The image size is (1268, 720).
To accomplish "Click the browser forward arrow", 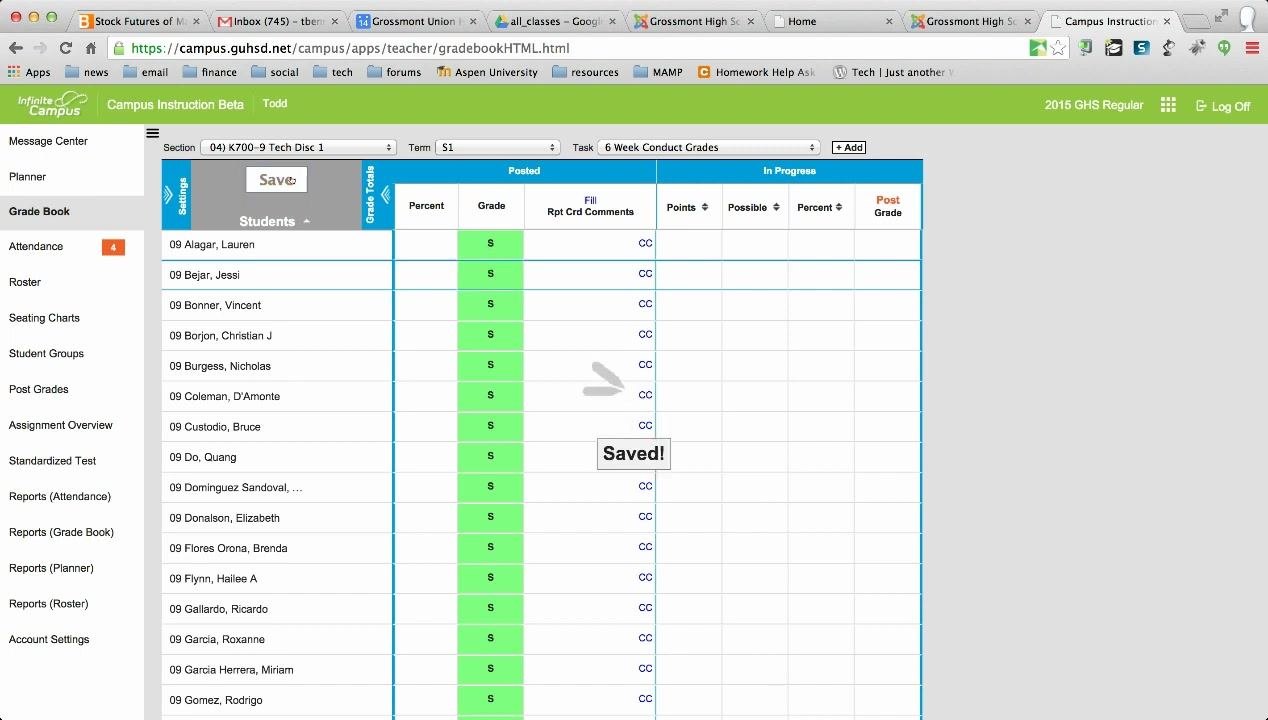I will coord(40,48).
